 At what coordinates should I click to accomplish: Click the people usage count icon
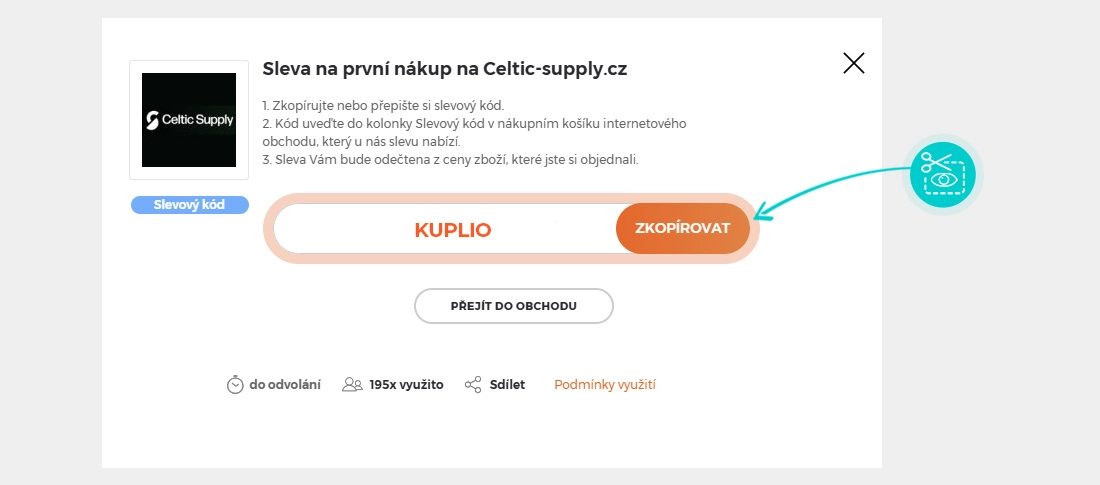[x=352, y=384]
